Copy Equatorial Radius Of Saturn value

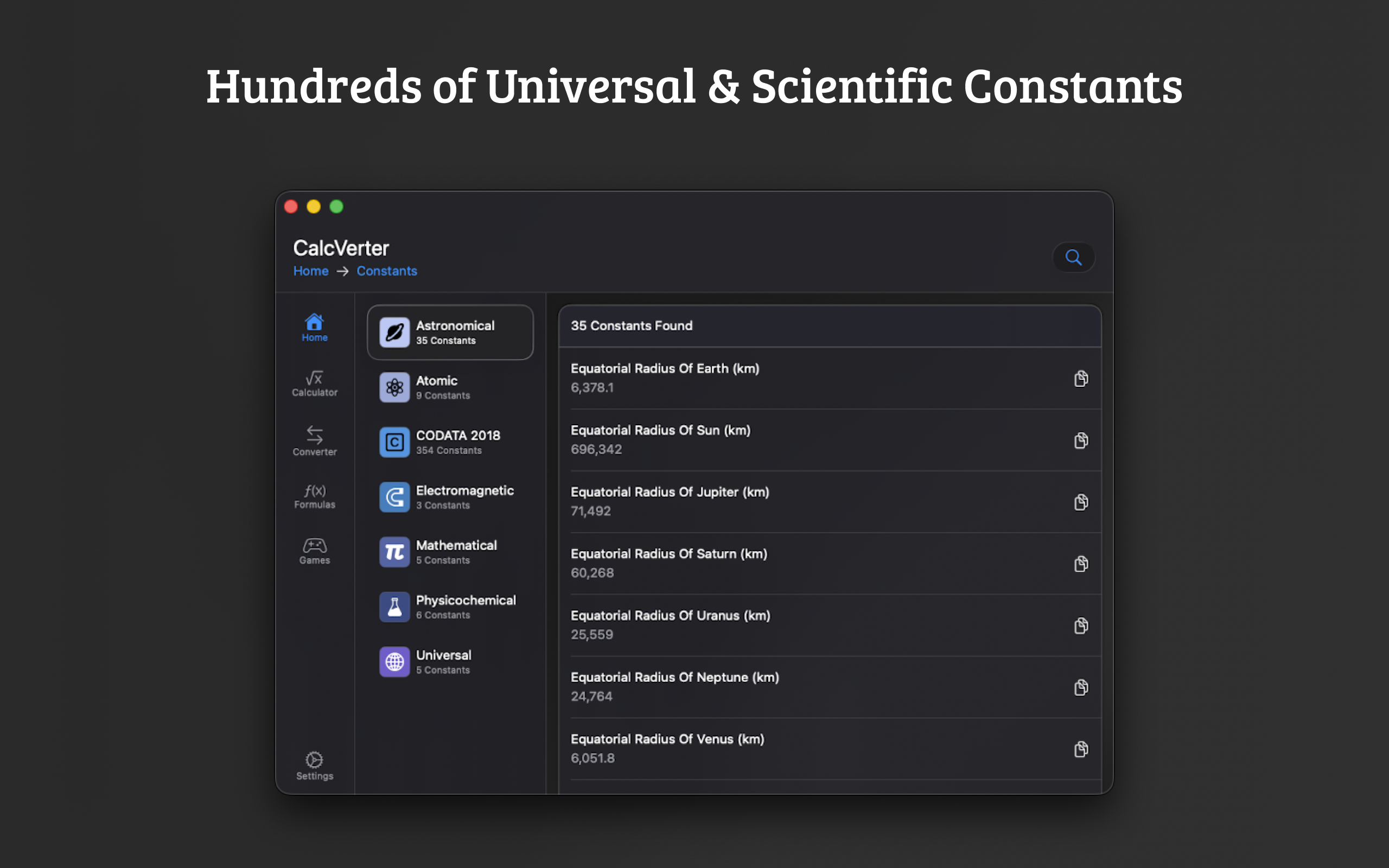[x=1081, y=564]
